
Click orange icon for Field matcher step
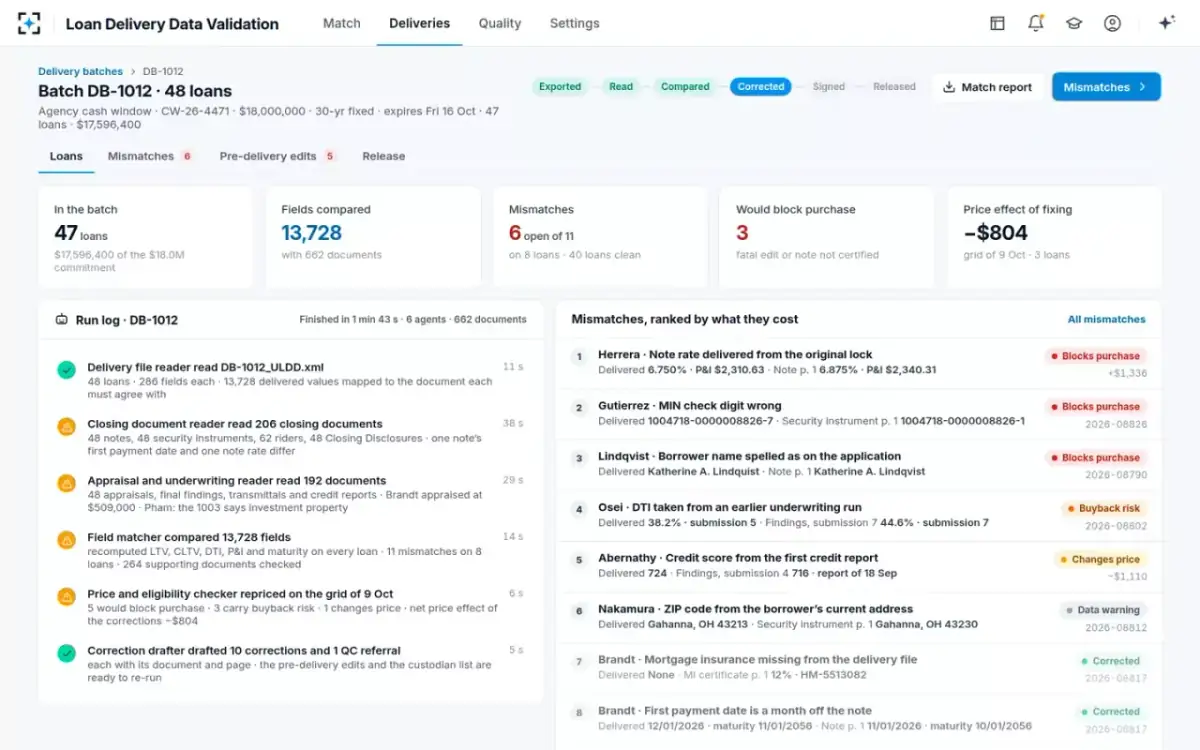pos(66,540)
